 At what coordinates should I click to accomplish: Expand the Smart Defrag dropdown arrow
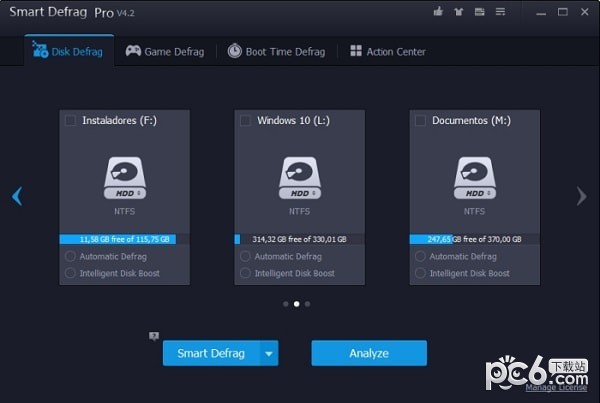point(269,353)
